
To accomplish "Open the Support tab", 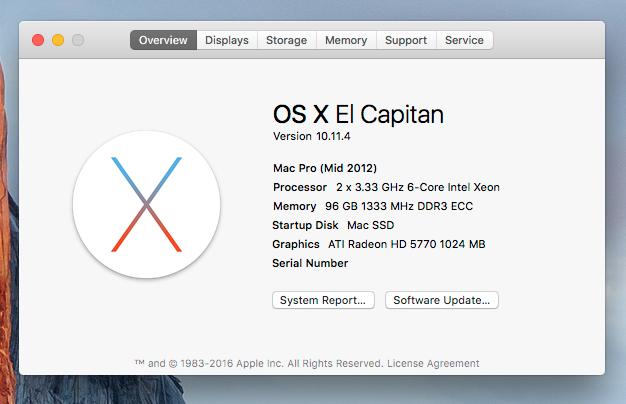I will pos(406,40).
